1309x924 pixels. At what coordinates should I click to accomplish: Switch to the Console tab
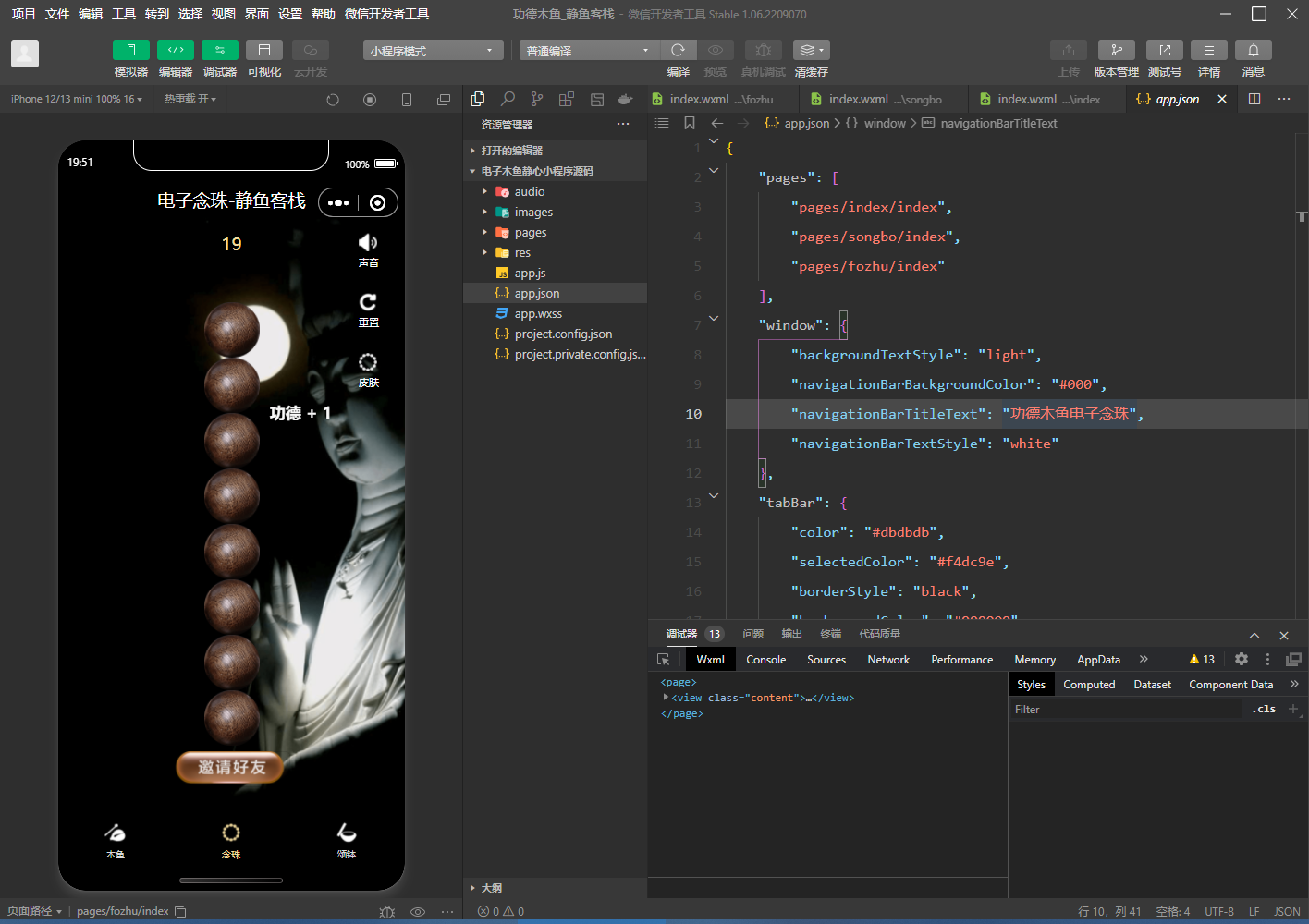tap(765, 660)
